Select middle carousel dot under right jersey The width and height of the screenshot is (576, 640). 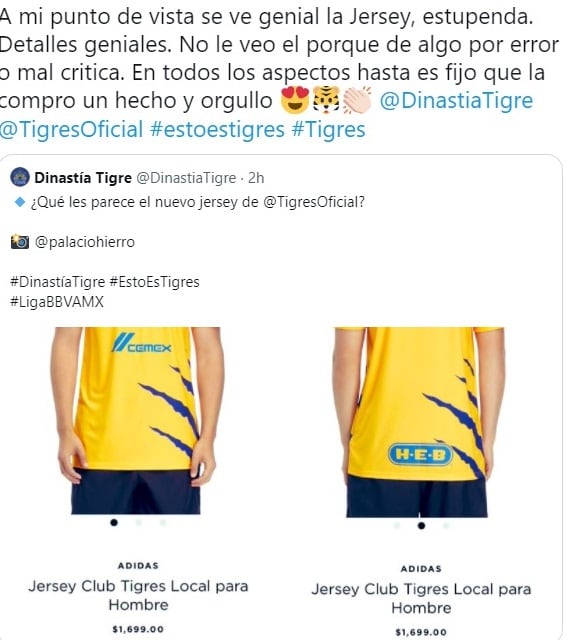click(421, 525)
